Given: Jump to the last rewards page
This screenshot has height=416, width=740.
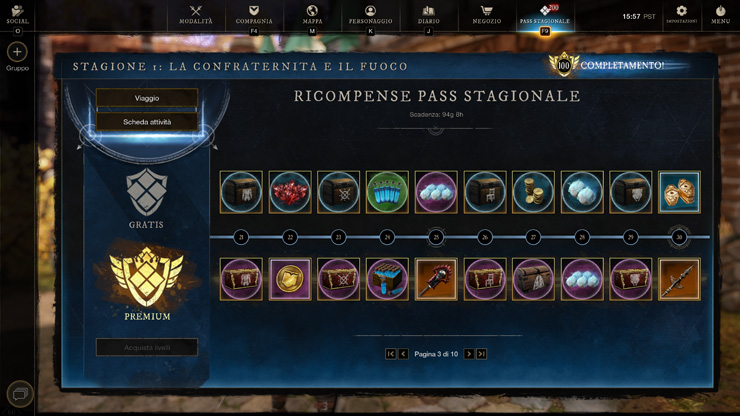Looking at the screenshot, I should click(481, 354).
